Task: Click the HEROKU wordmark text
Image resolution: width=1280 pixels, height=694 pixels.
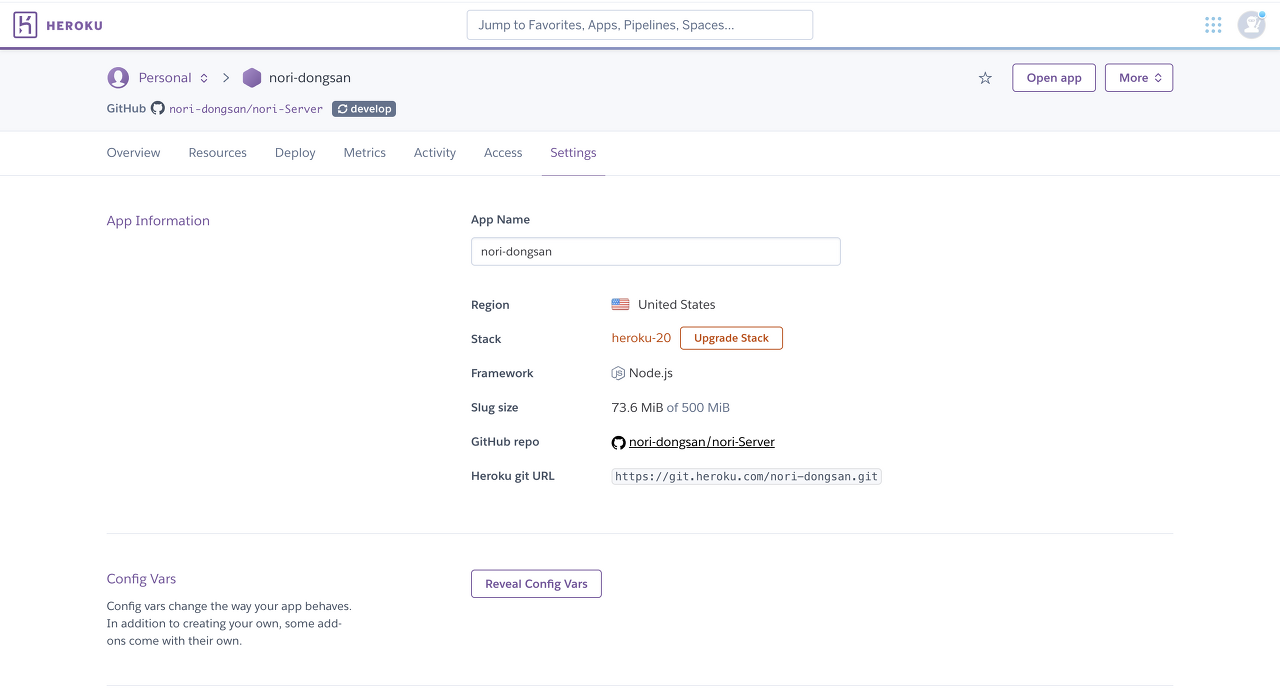Action: click(74, 25)
